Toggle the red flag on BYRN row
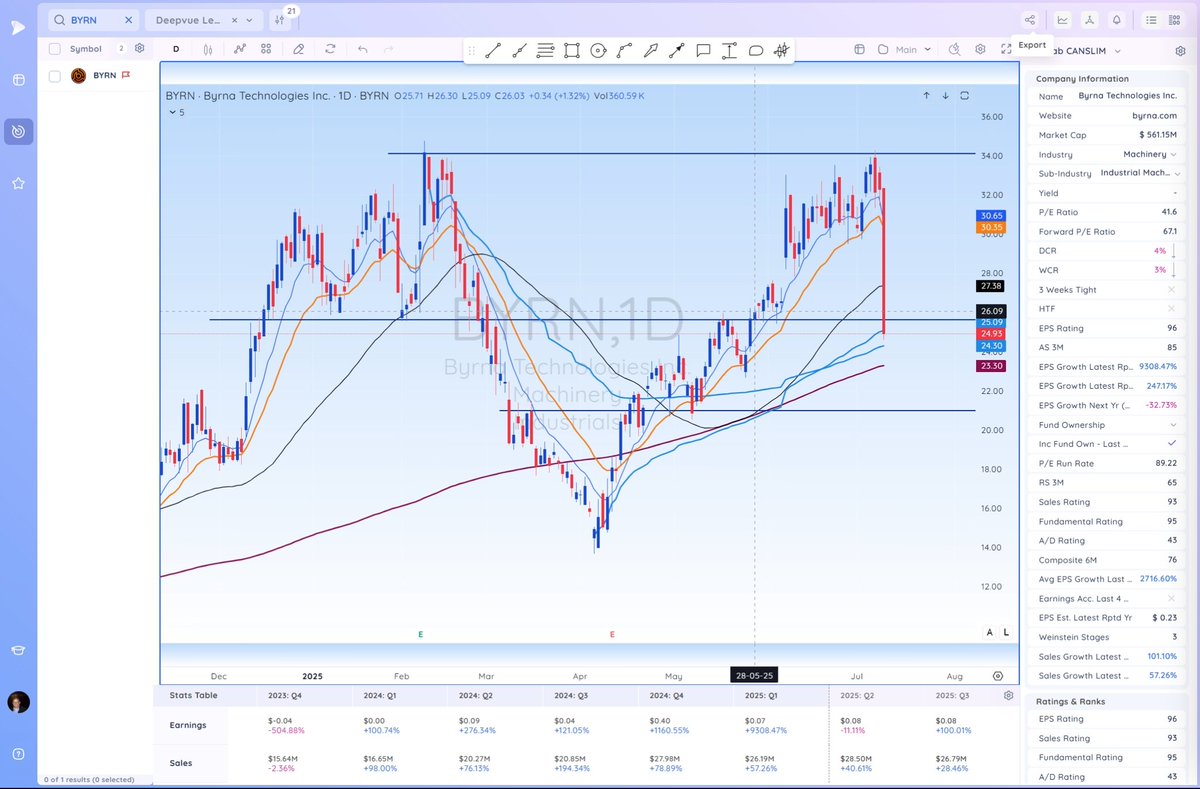Viewport: 1200px width, 789px height. coord(126,75)
